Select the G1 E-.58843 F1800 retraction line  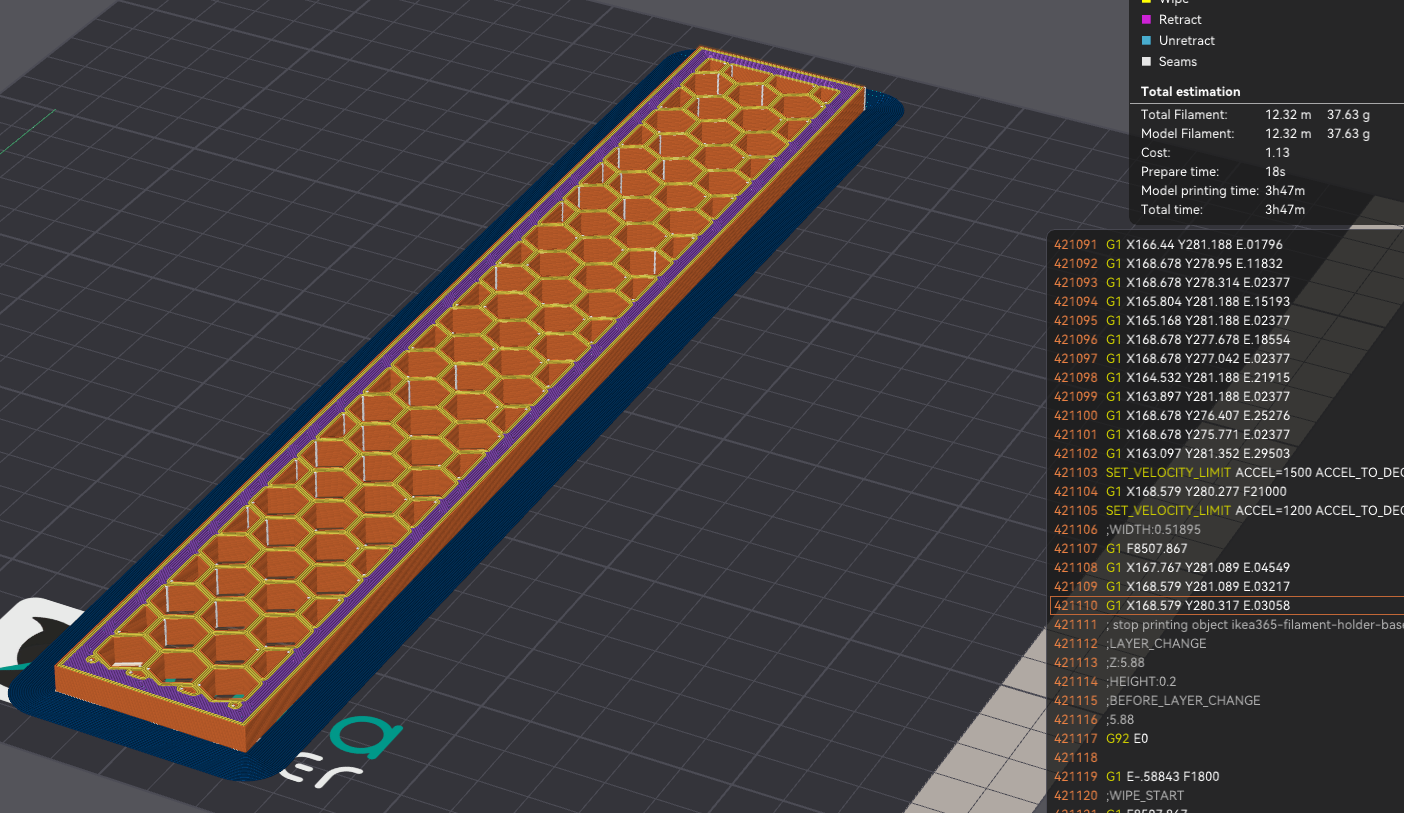coord(1226,776)
